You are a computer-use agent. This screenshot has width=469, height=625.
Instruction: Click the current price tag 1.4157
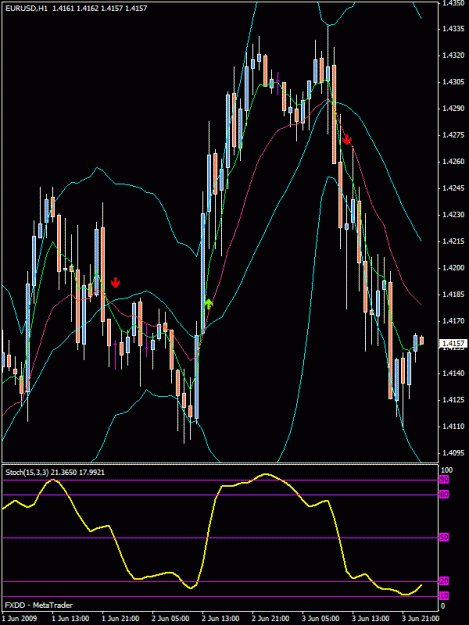451,343
